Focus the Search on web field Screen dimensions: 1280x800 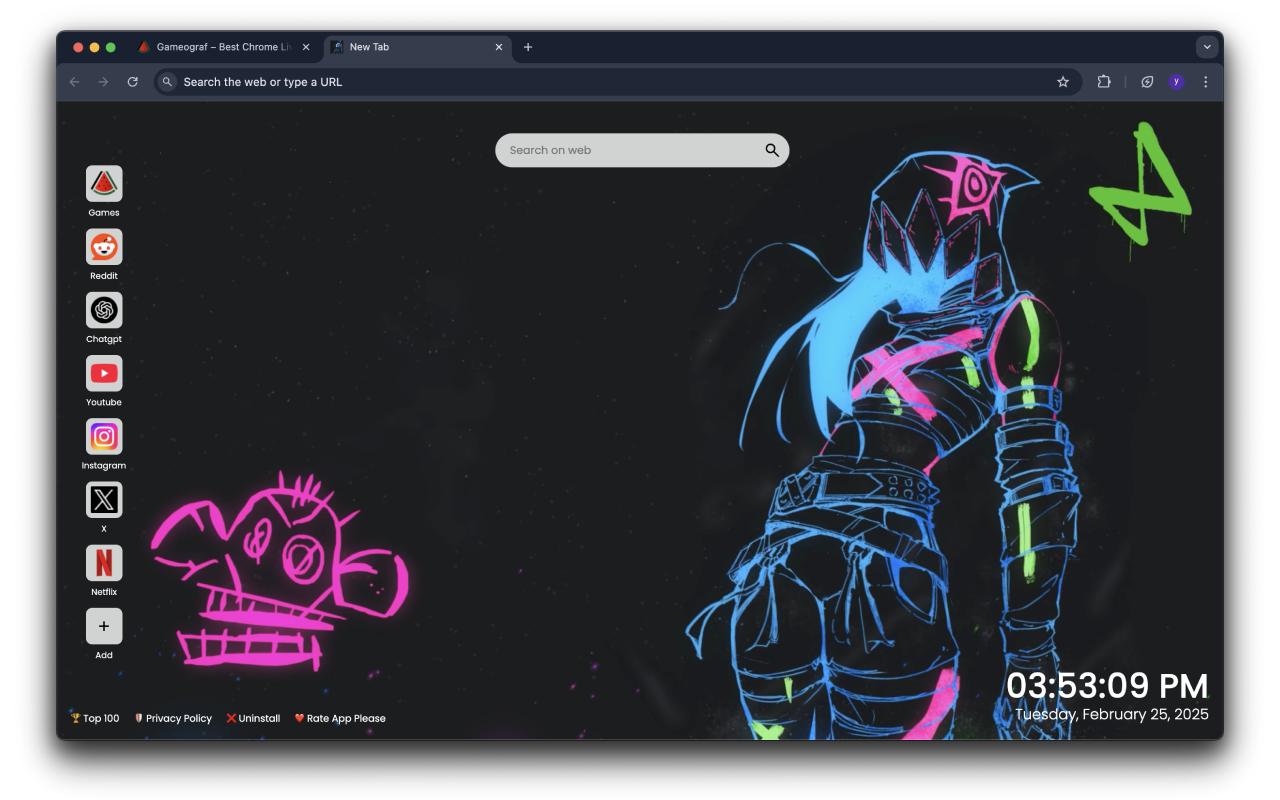(x=642, y=150)
